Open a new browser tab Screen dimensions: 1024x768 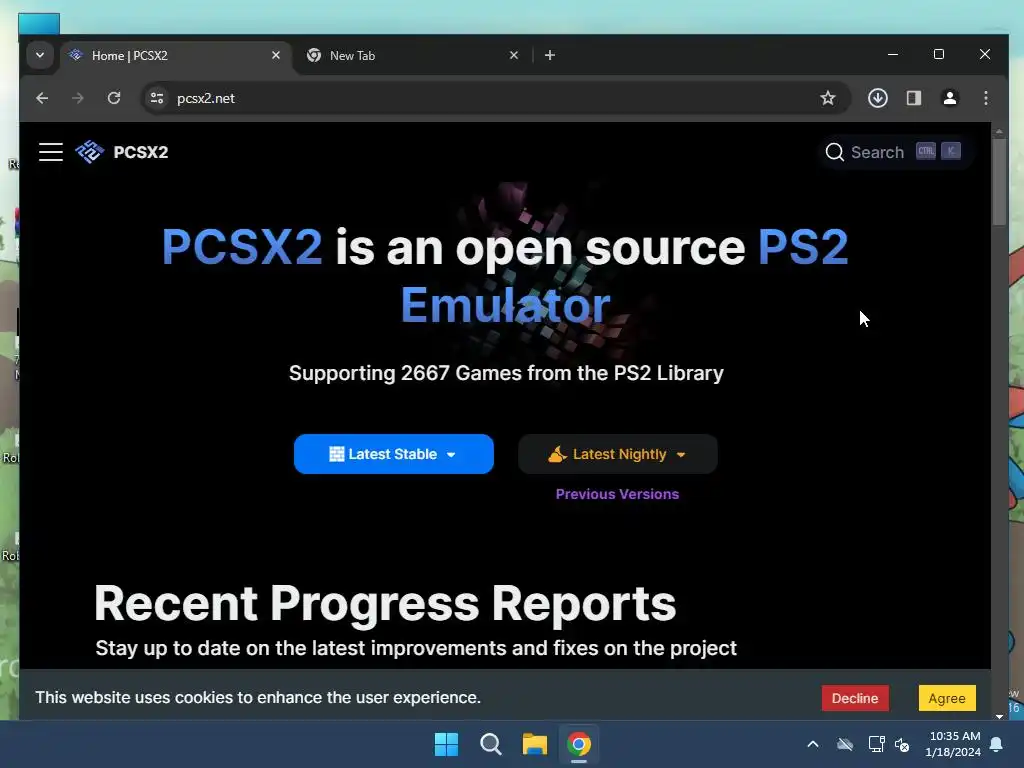550,56
